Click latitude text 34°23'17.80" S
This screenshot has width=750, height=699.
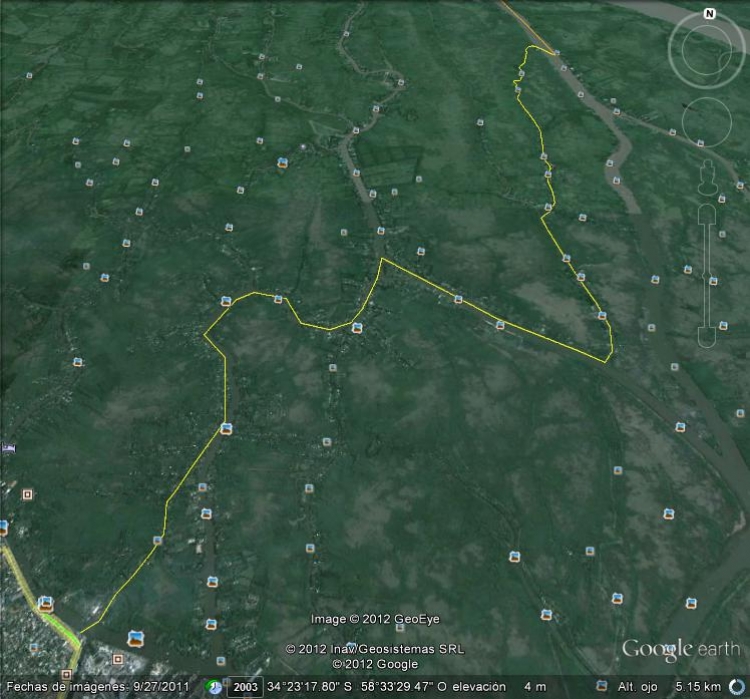tap(309, 687)
